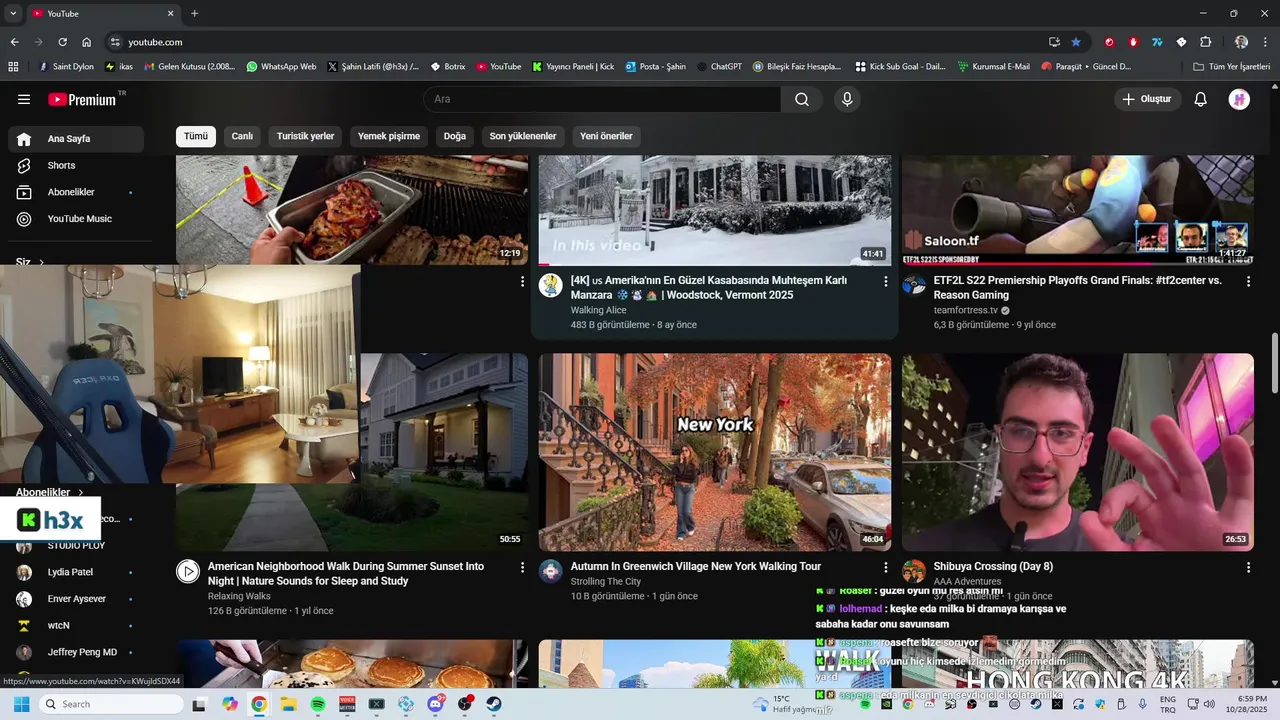Image resolution: width=1280 pixels, height=720 pixels.
Task: Open options for ETF2L S22 video
Action: 1248,282
